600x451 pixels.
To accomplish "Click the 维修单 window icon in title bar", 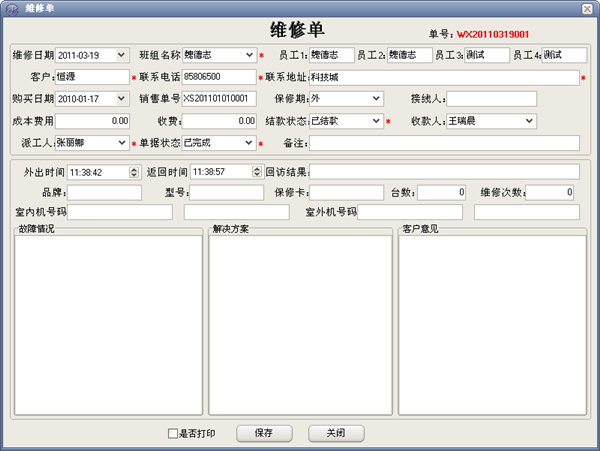I will (x=10, y=8).
